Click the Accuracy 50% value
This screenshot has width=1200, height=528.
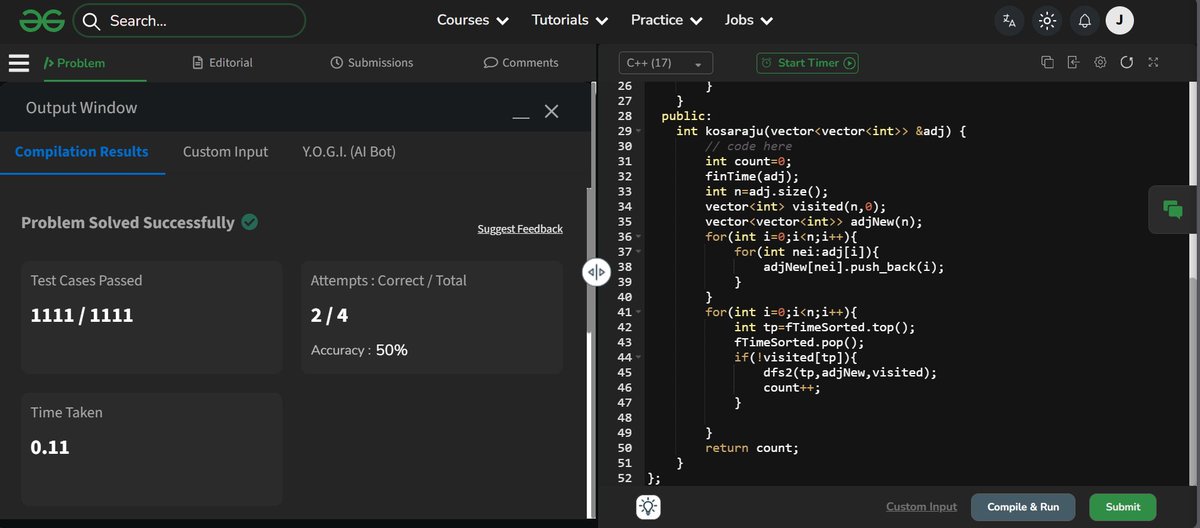391,350
